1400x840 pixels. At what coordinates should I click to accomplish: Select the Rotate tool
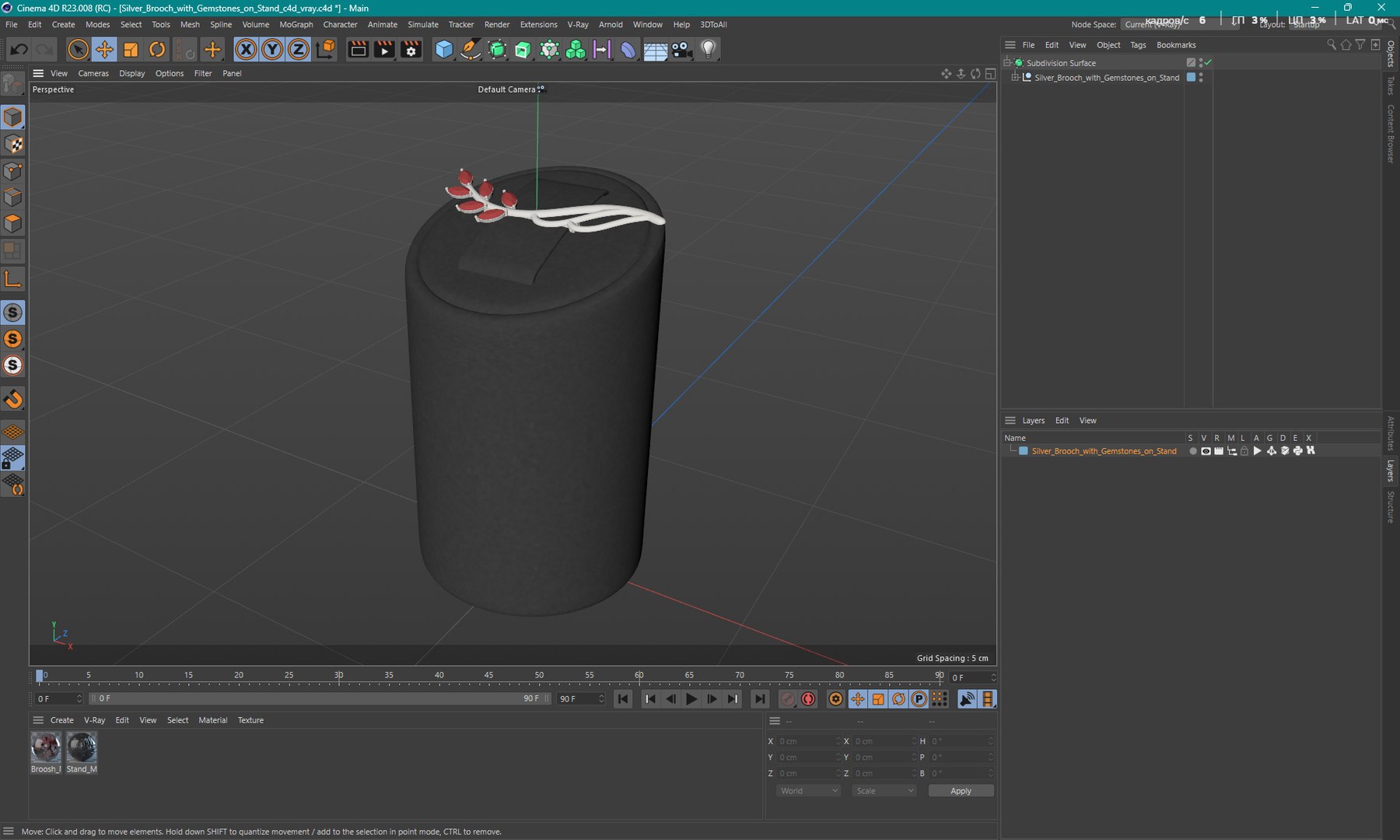coord(157,50)
